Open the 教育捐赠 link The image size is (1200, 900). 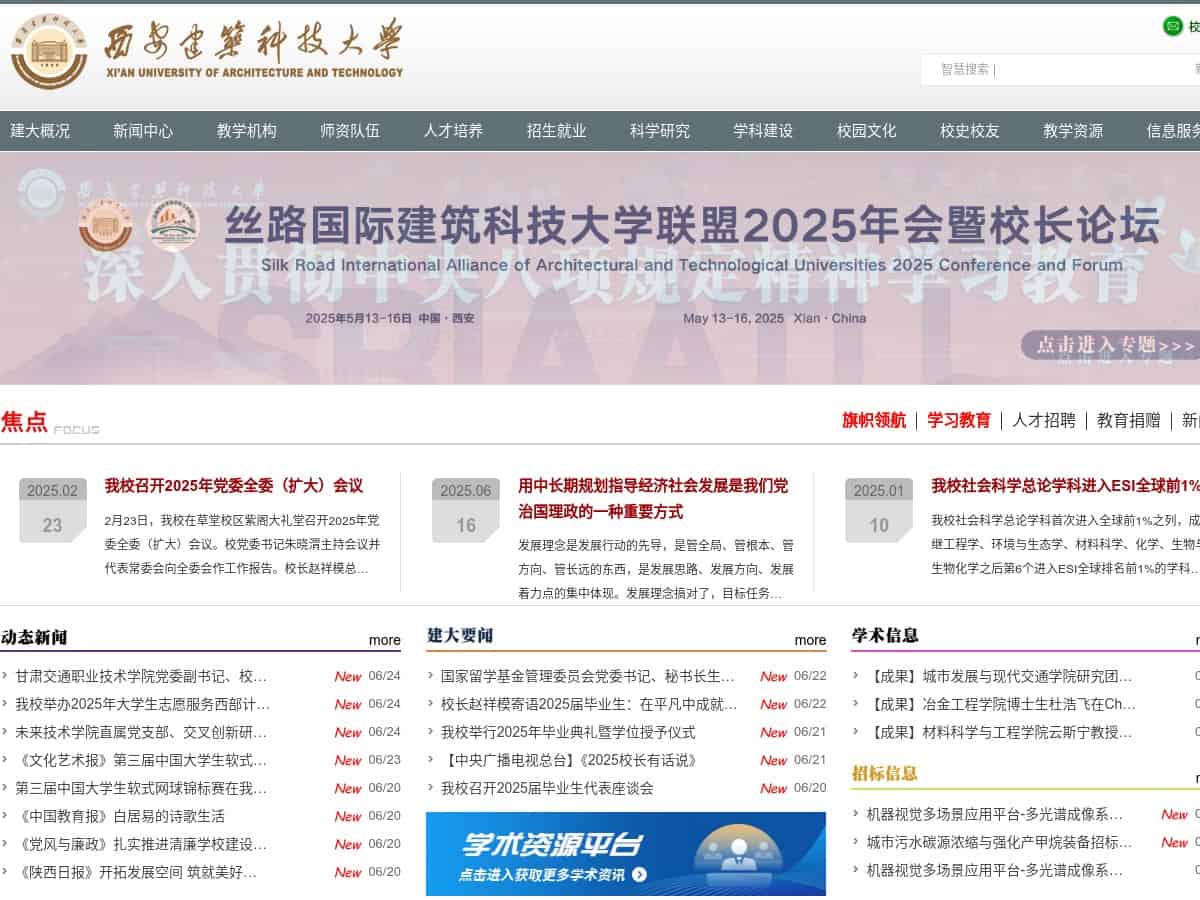pos(1129,420)
